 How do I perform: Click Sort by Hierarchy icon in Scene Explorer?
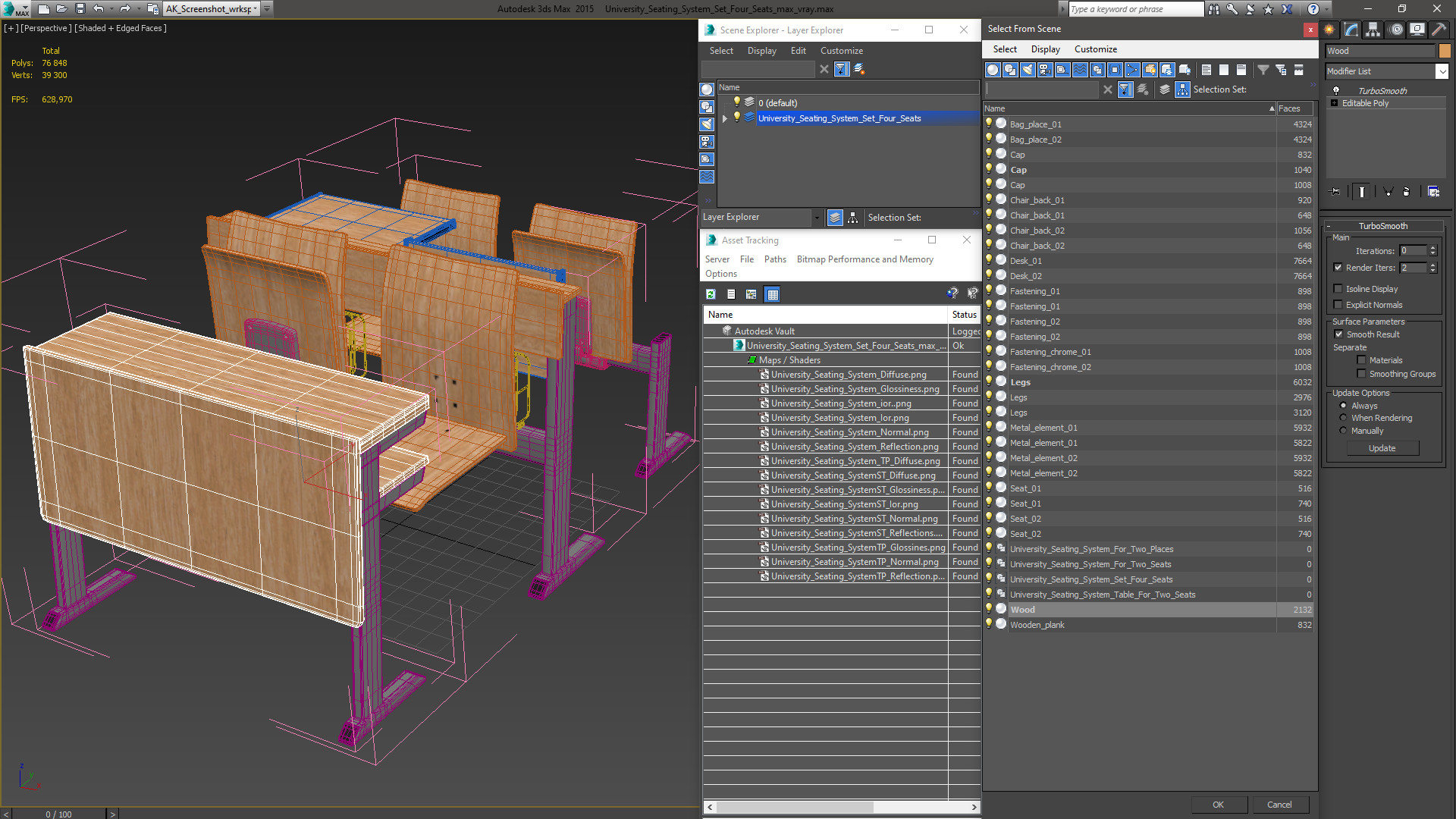853,218
